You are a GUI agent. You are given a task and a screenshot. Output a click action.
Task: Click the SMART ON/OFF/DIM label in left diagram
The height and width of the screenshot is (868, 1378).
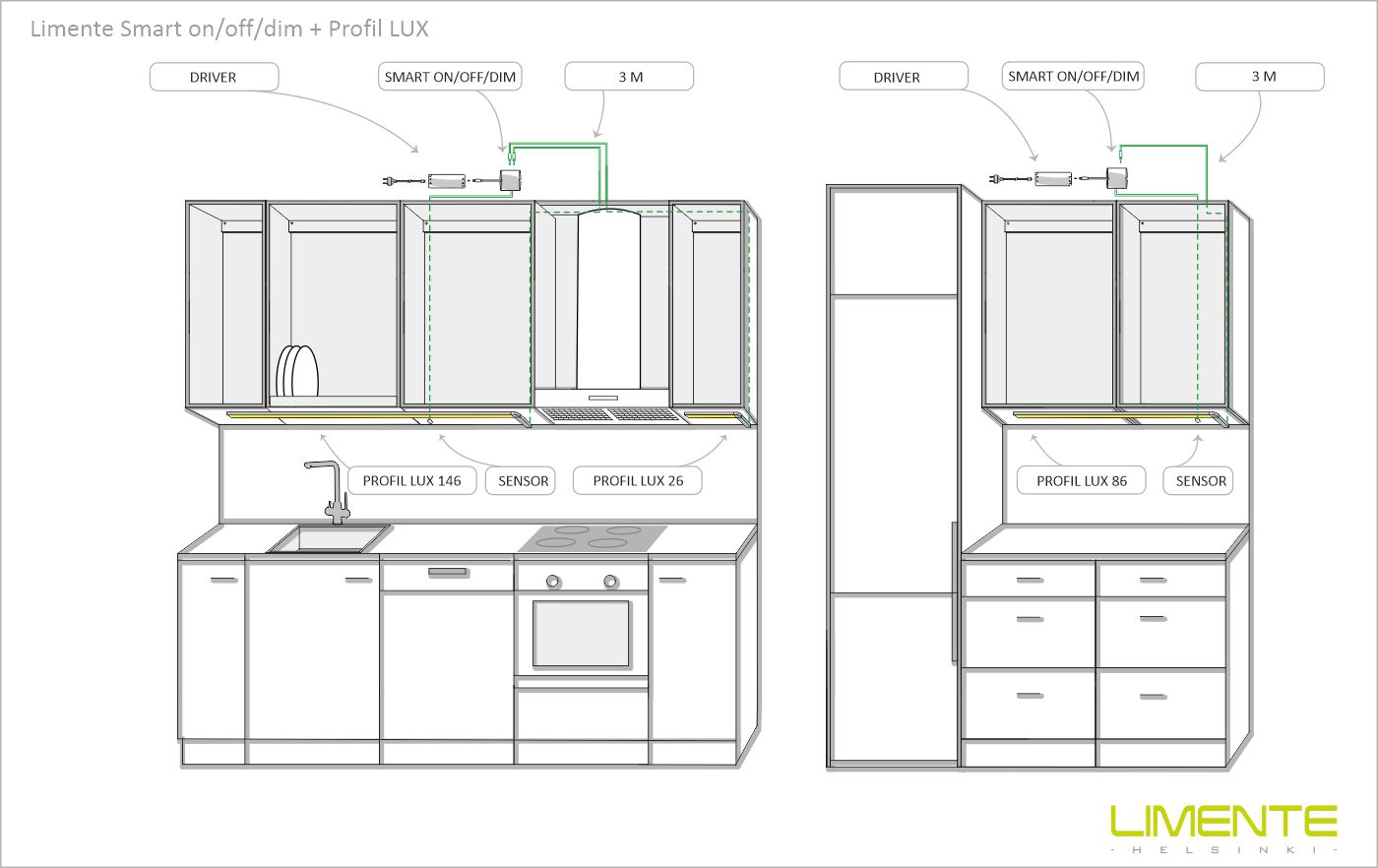[x=450, y=77]
